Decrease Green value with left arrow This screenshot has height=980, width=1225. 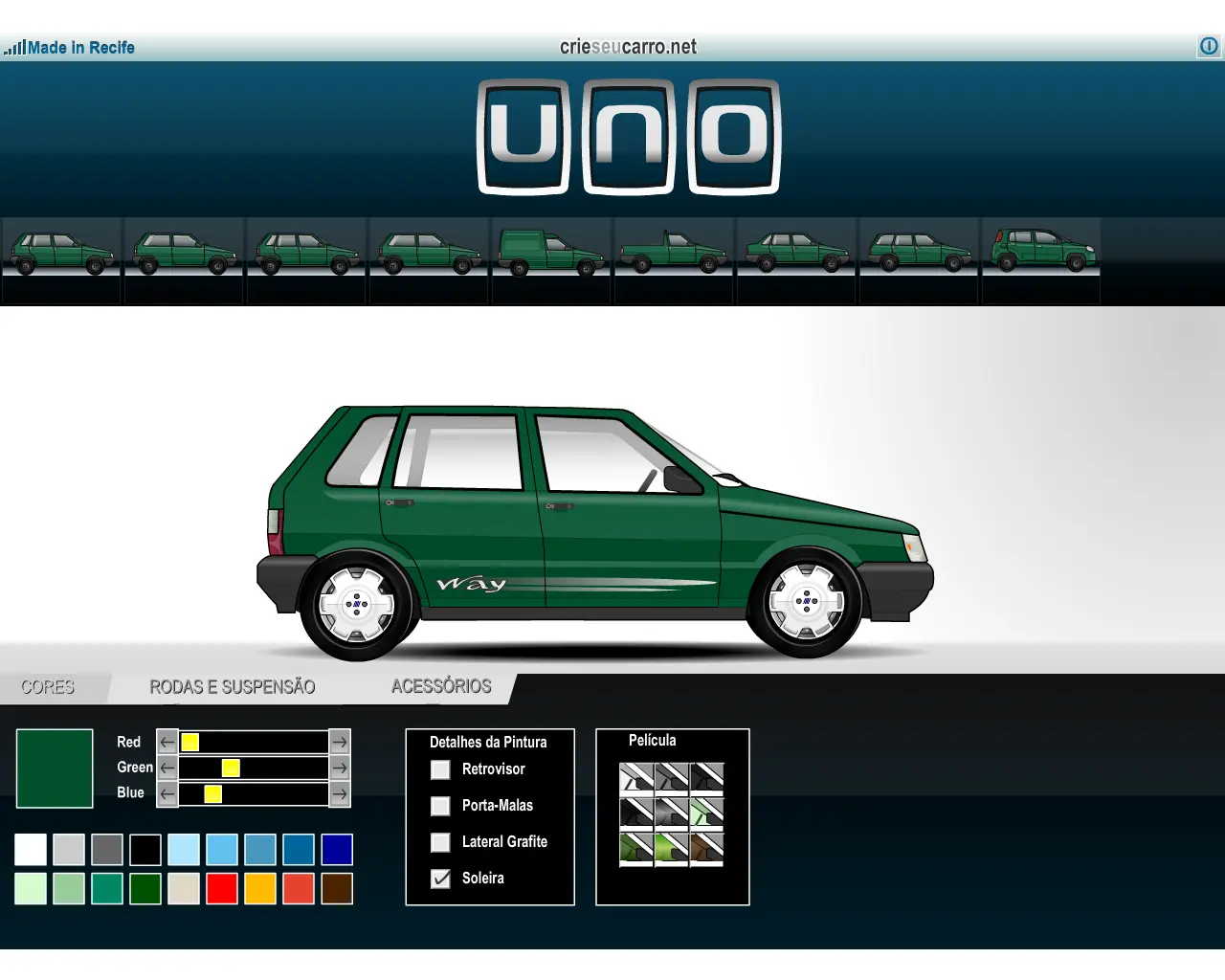(167, 768)
